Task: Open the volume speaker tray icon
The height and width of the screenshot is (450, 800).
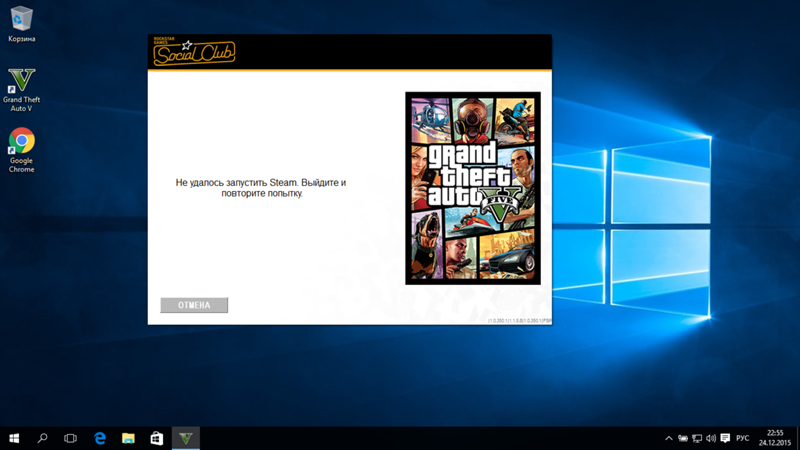Action: [x=711, y=438]
